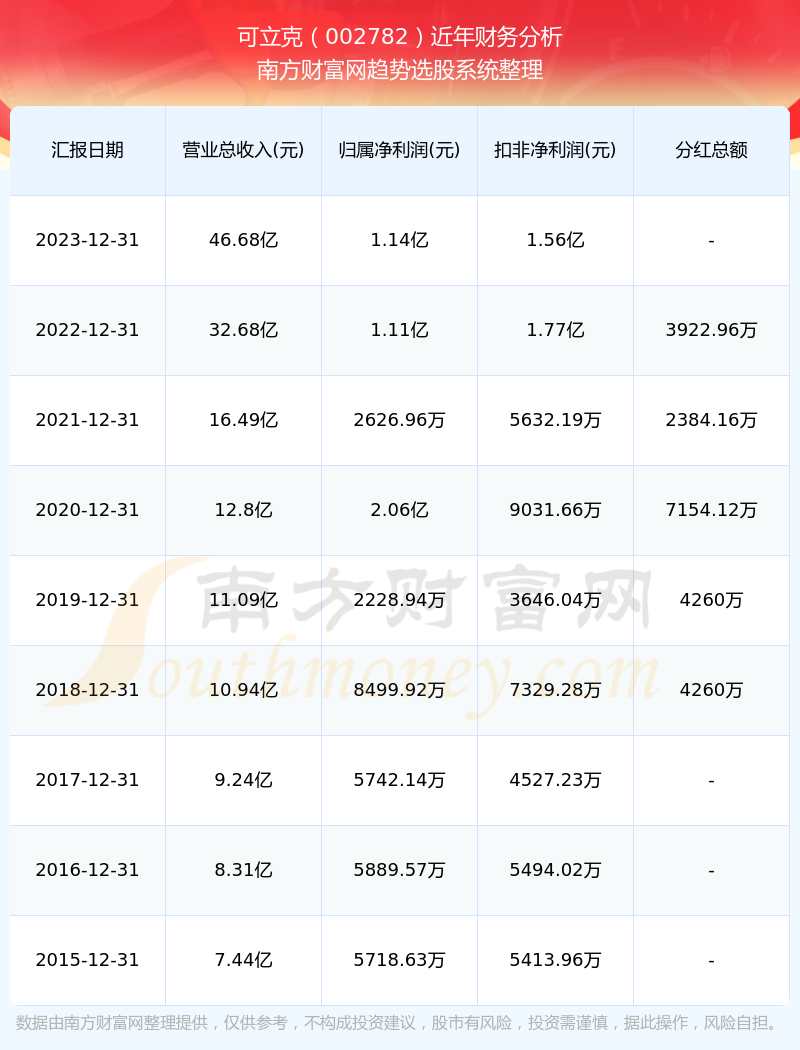Click the subtitle 南方财富网趋势选股系统整理
The width and height of the screenshot is (800, 1050).
click(400, 70)
